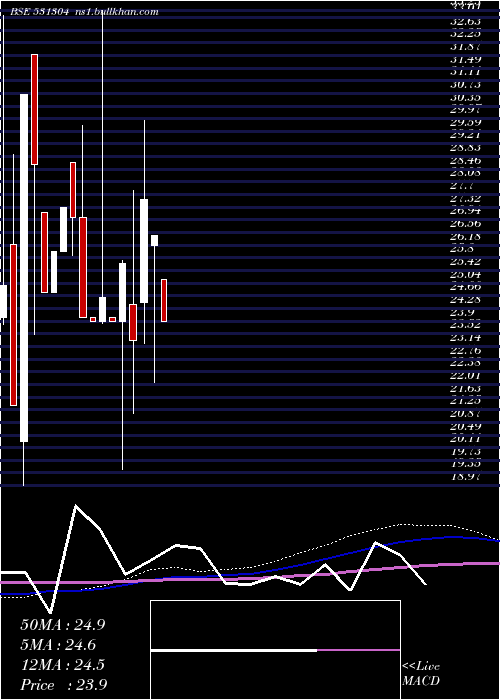
Task: Click the 23.14 price axis label
Action: click(465, 337)
